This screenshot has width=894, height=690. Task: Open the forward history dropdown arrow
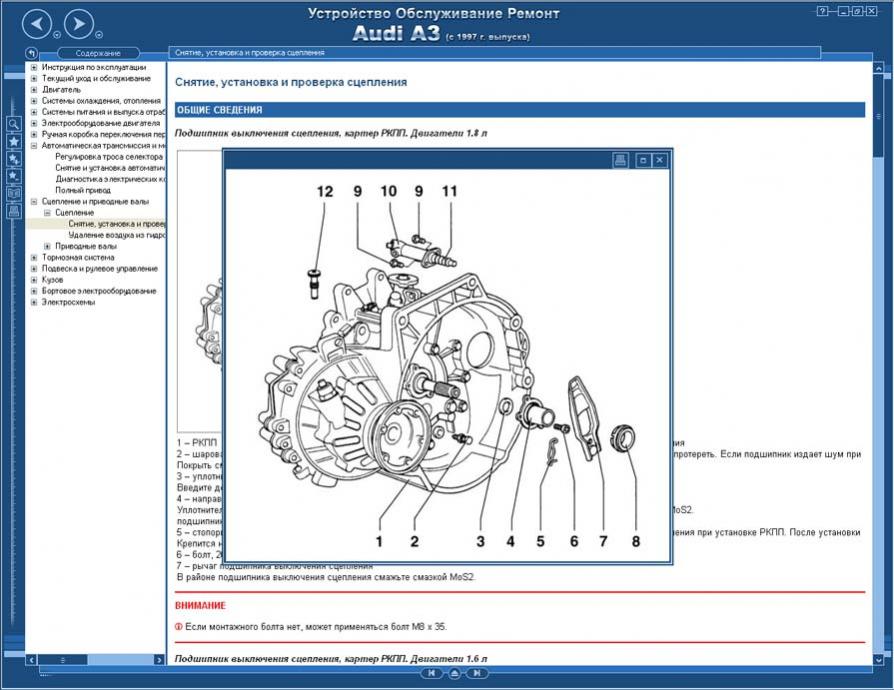coord(99,35)
